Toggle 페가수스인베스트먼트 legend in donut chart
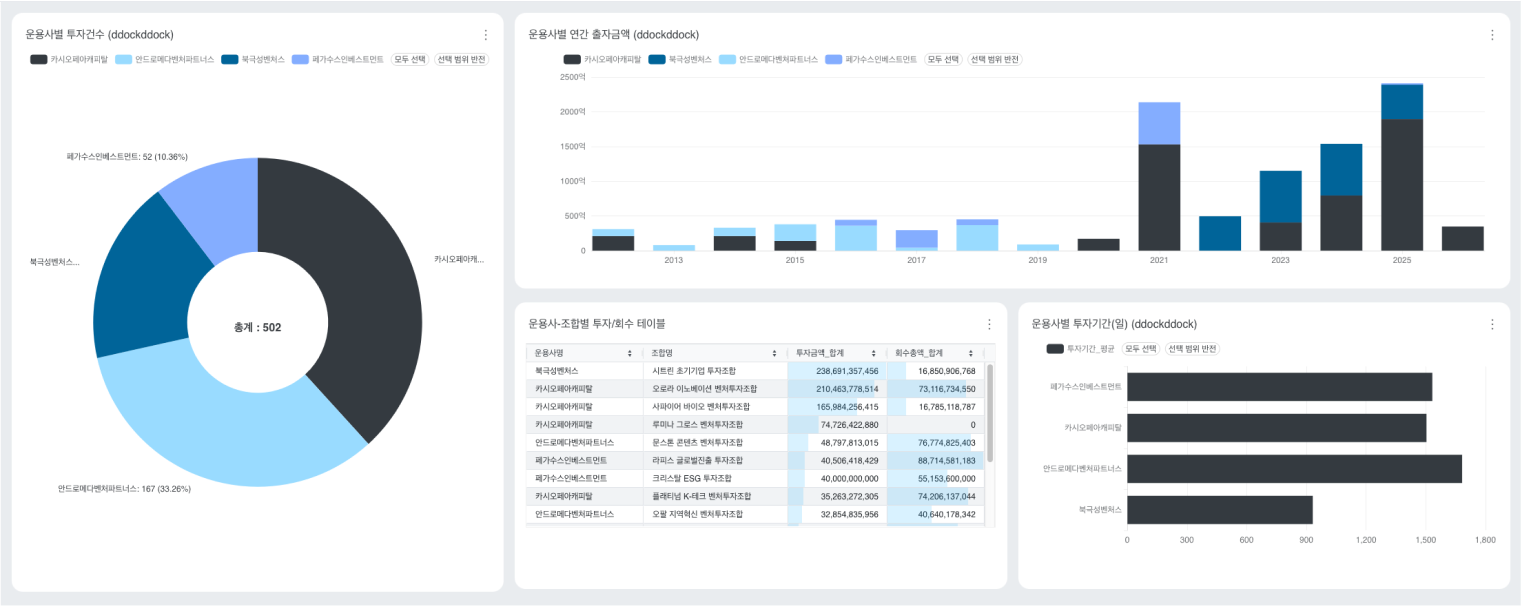Screen dimensions: 1521x606 338,60
